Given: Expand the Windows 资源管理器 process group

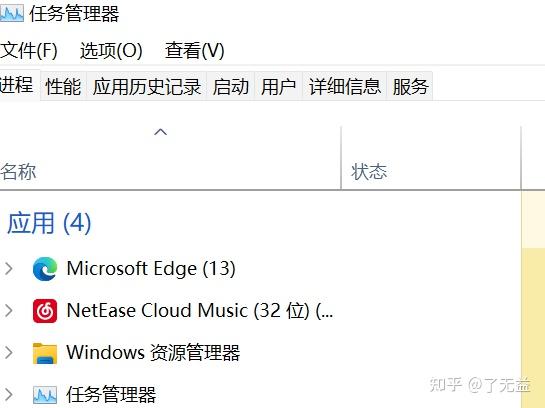Looking at the screenshot, I should point(9,353).
